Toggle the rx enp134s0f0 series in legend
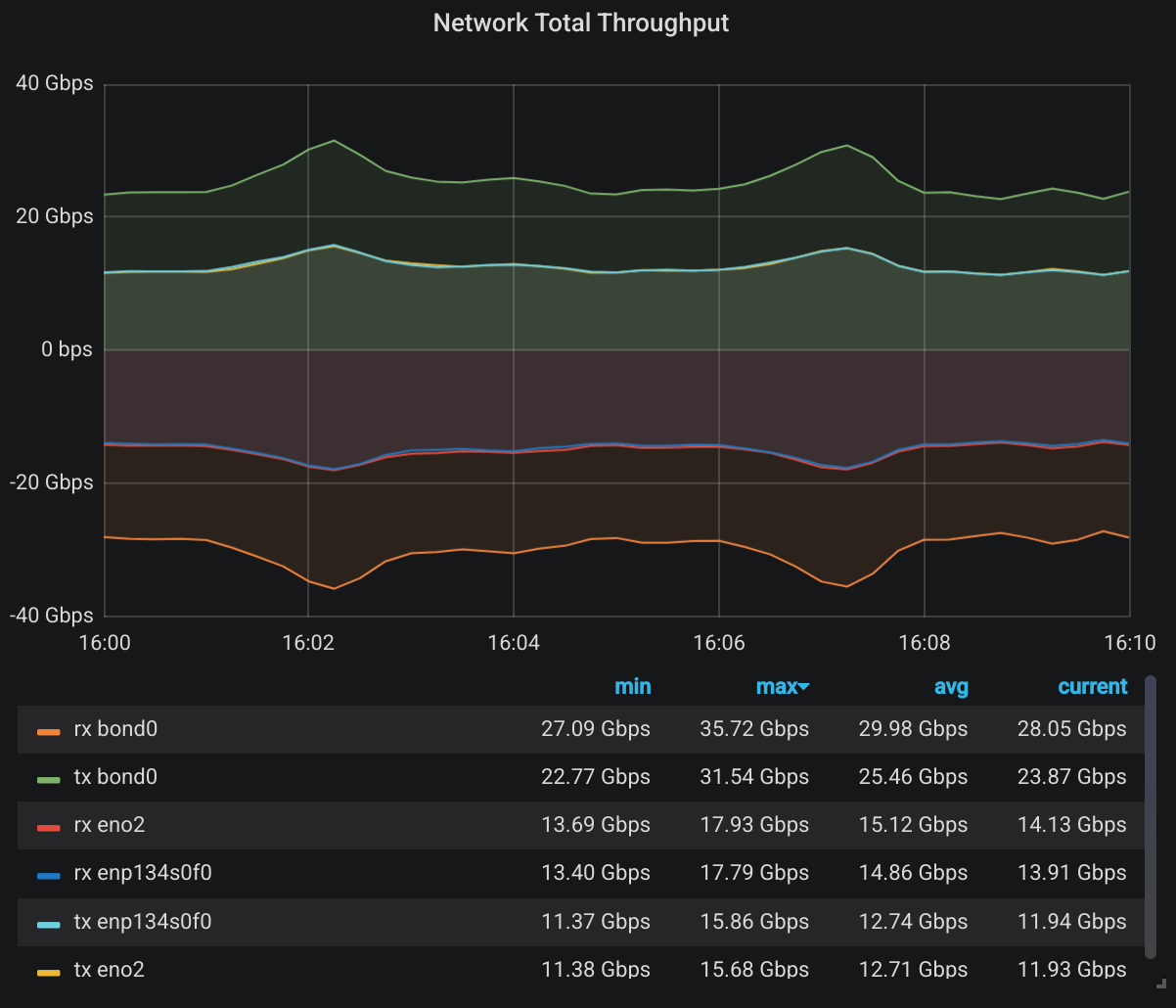 pyautogui.click(x=143, y=873)
